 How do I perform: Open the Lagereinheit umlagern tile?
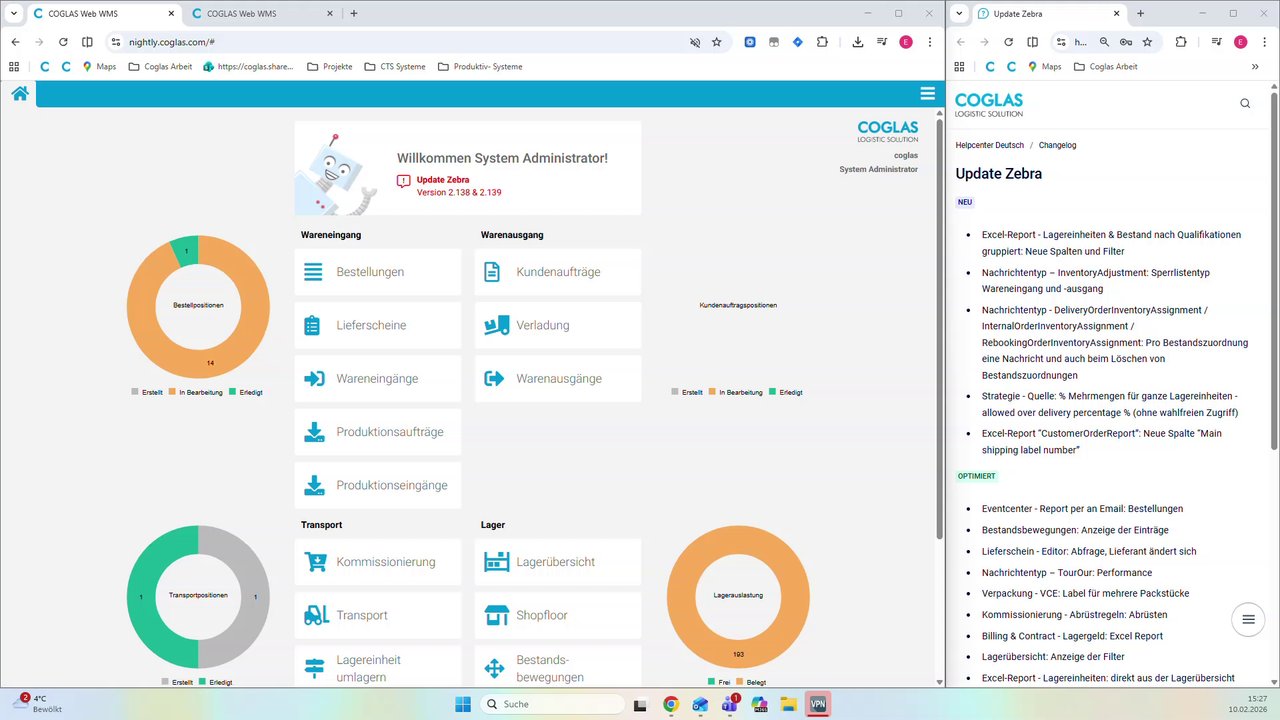378,667
